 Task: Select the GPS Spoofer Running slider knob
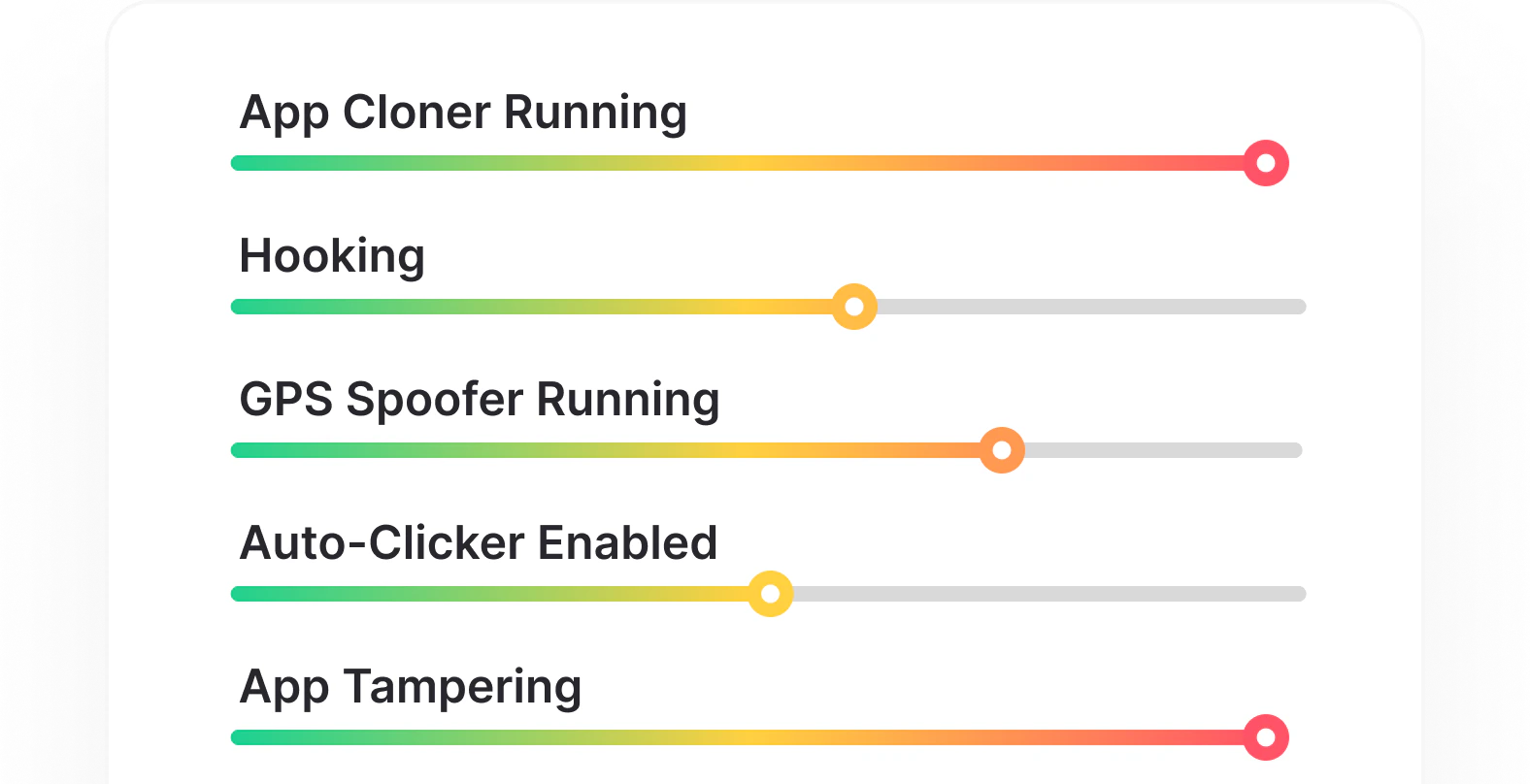[x=1001, y=449]
